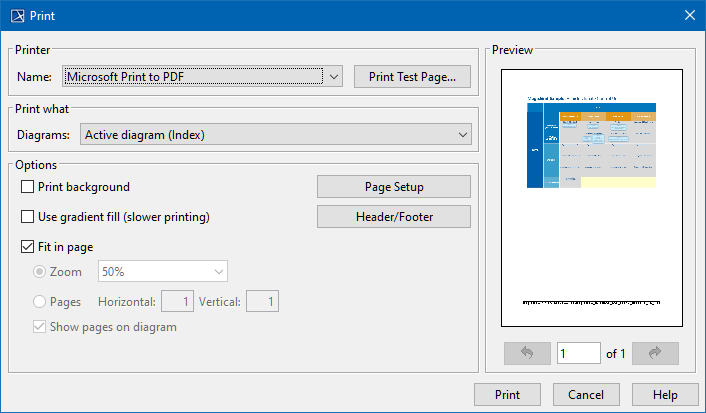The width and height of the screenshot is (706, 413).
Task: Enable the Print background checkbox
Action: [x=28, y=187]
